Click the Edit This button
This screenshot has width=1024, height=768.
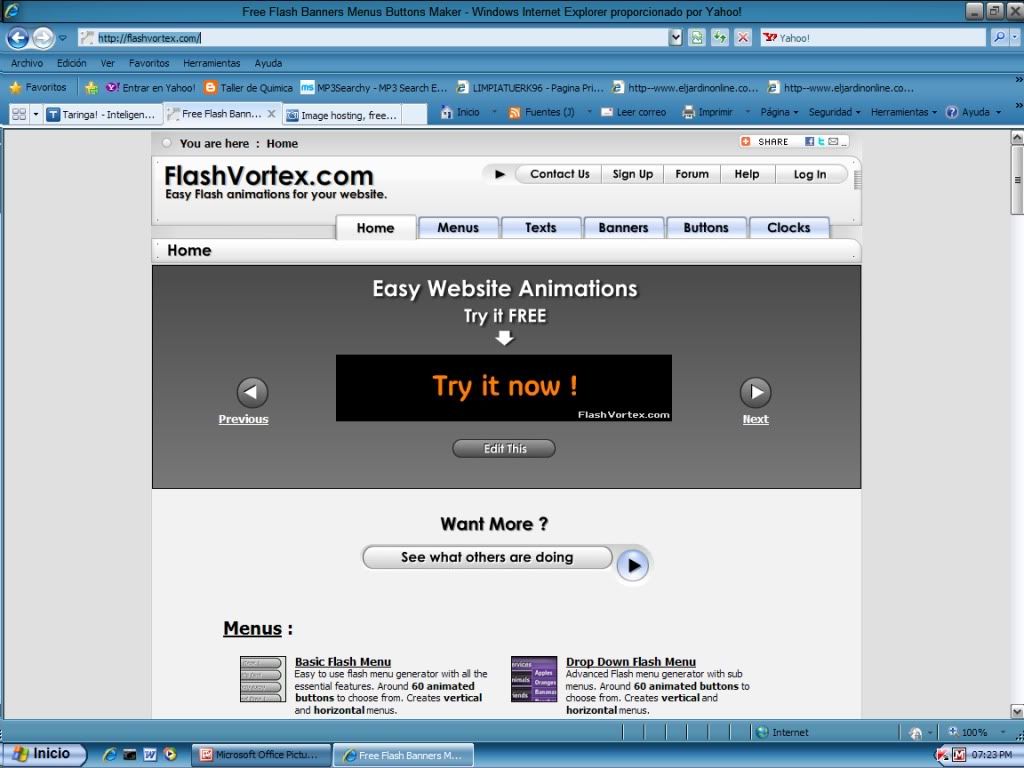504,449
